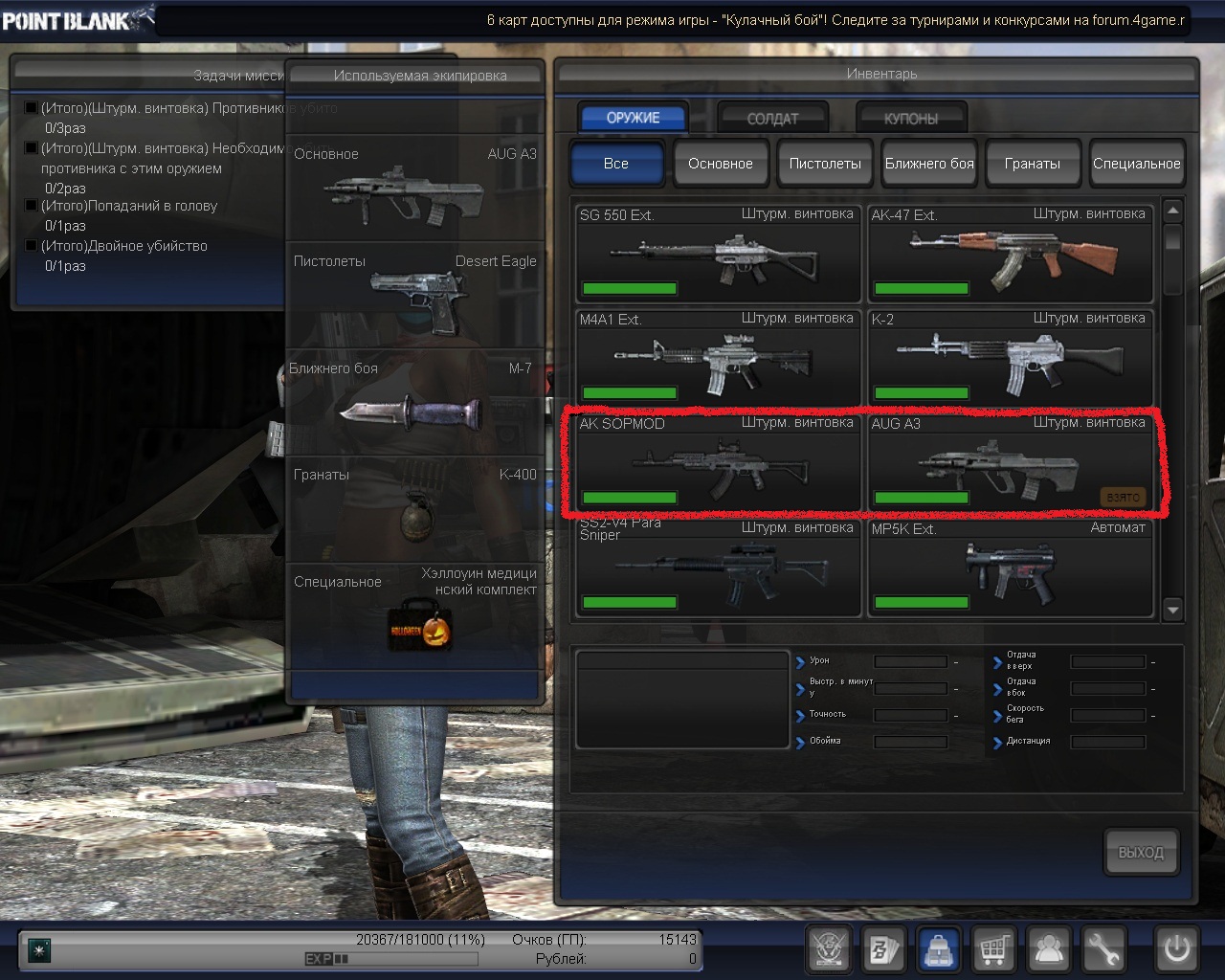The height and width of the screenshot is (980, 1225).
Task: Click the scrolling news ticker text
Action: (x=835, y=20)
